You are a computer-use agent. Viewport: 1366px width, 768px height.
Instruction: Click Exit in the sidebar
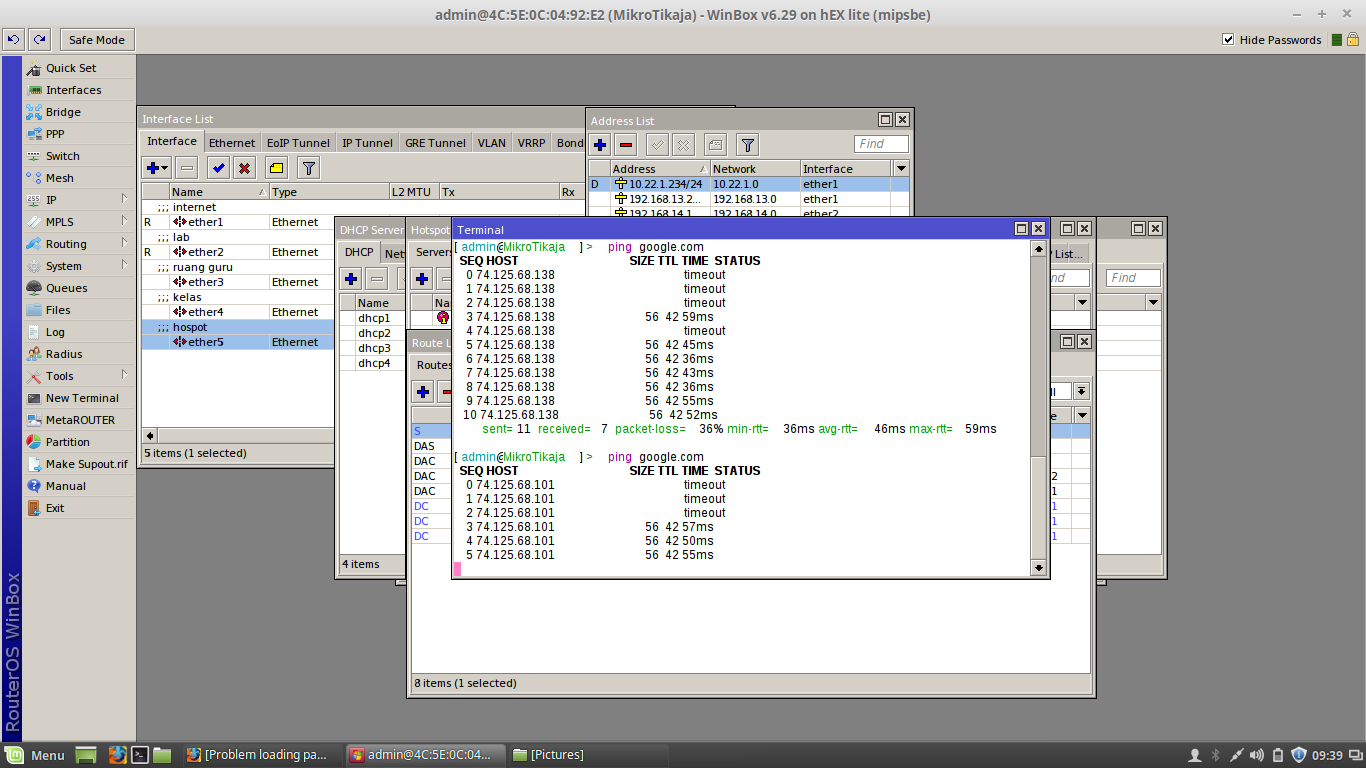click(55, 508)
